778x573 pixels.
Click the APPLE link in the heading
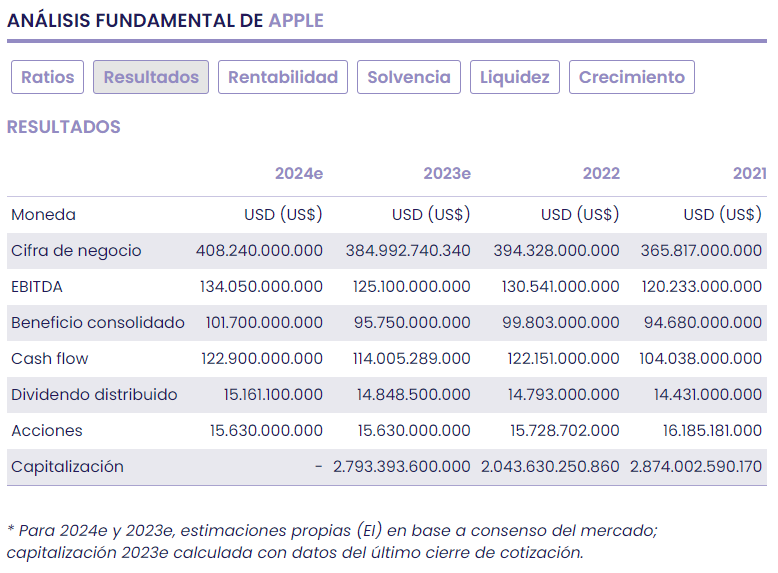296,20
